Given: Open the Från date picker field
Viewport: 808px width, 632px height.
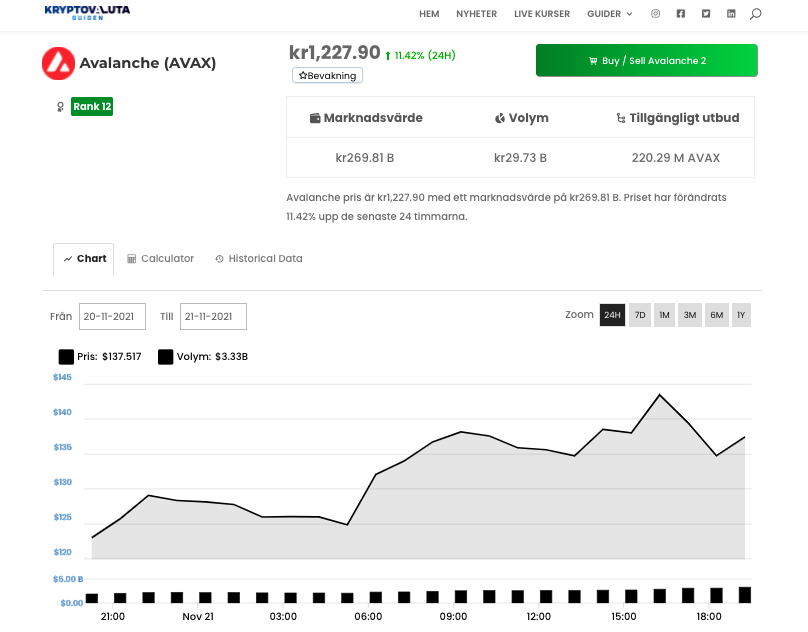Looking at the screenshot, I should tap(113, 316).
